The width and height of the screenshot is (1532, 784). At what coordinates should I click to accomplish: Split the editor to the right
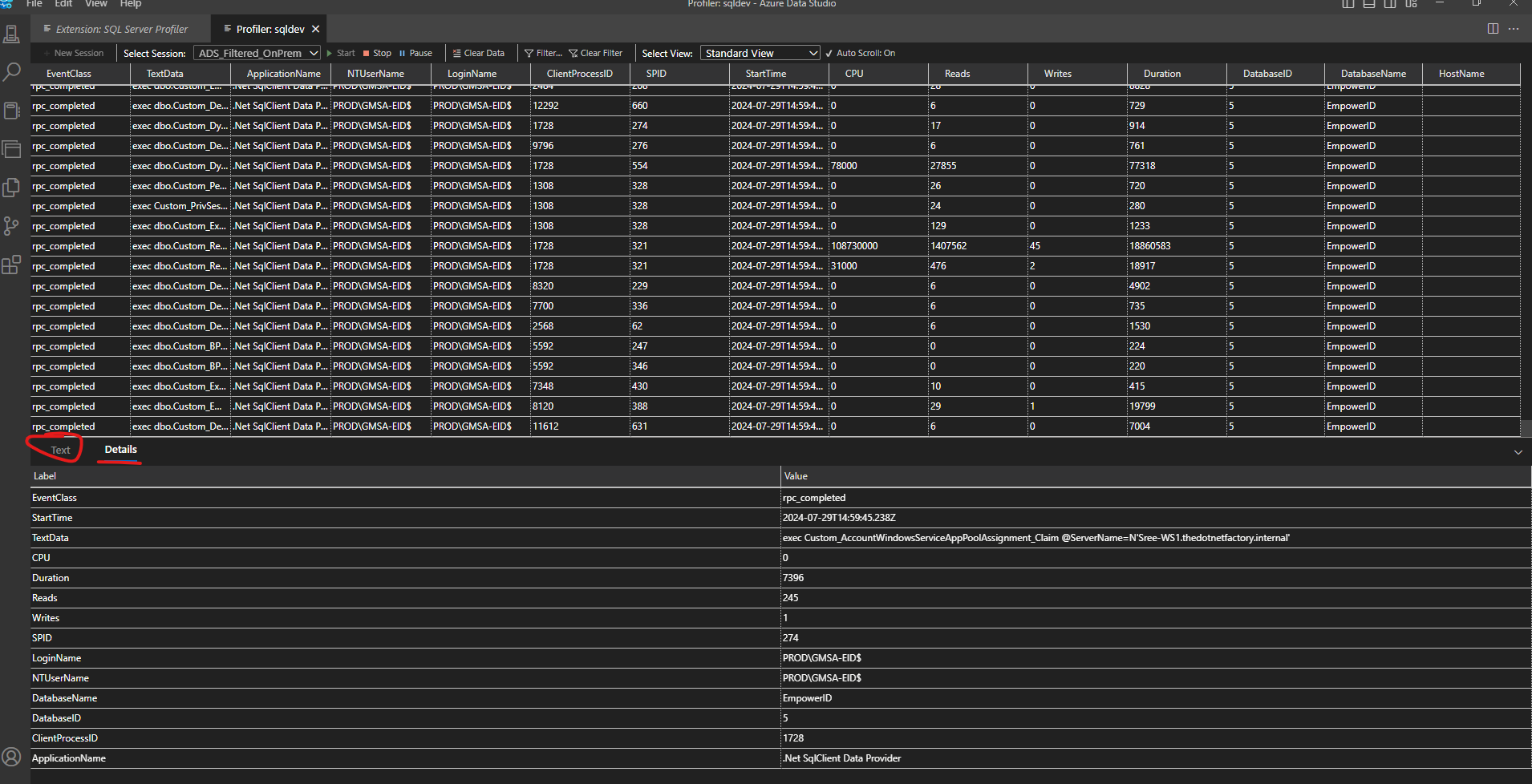1493,29
